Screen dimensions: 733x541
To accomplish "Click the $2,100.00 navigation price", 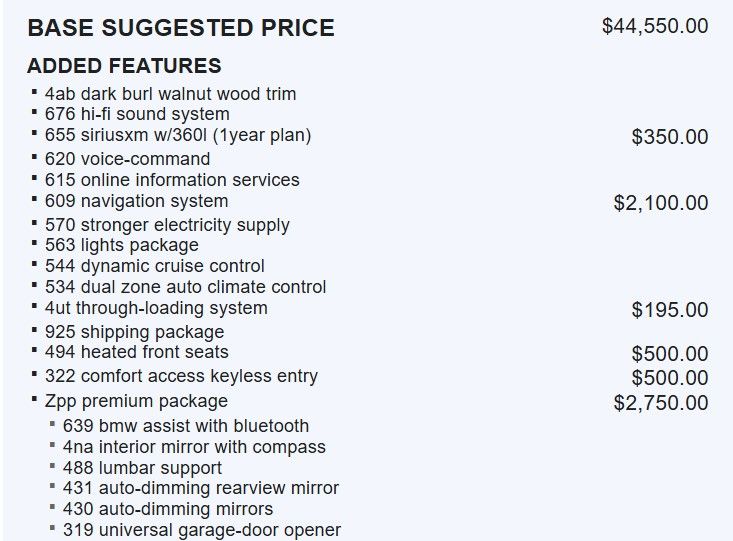I will [660, 203].
